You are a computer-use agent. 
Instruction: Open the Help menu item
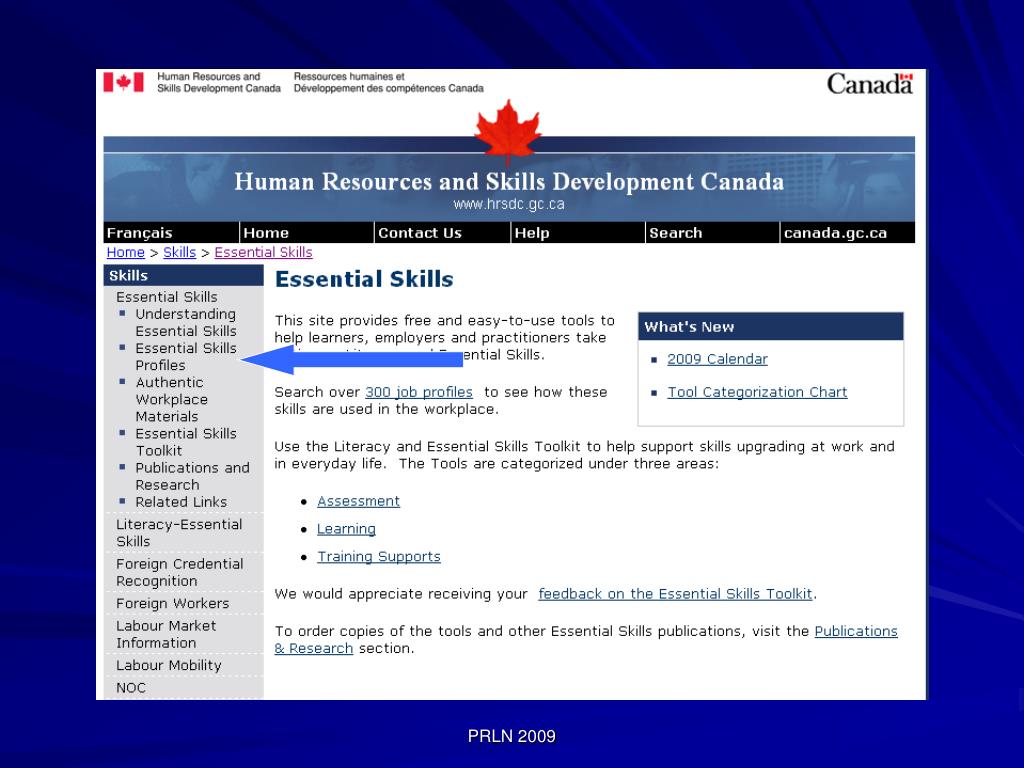(578, 232)
